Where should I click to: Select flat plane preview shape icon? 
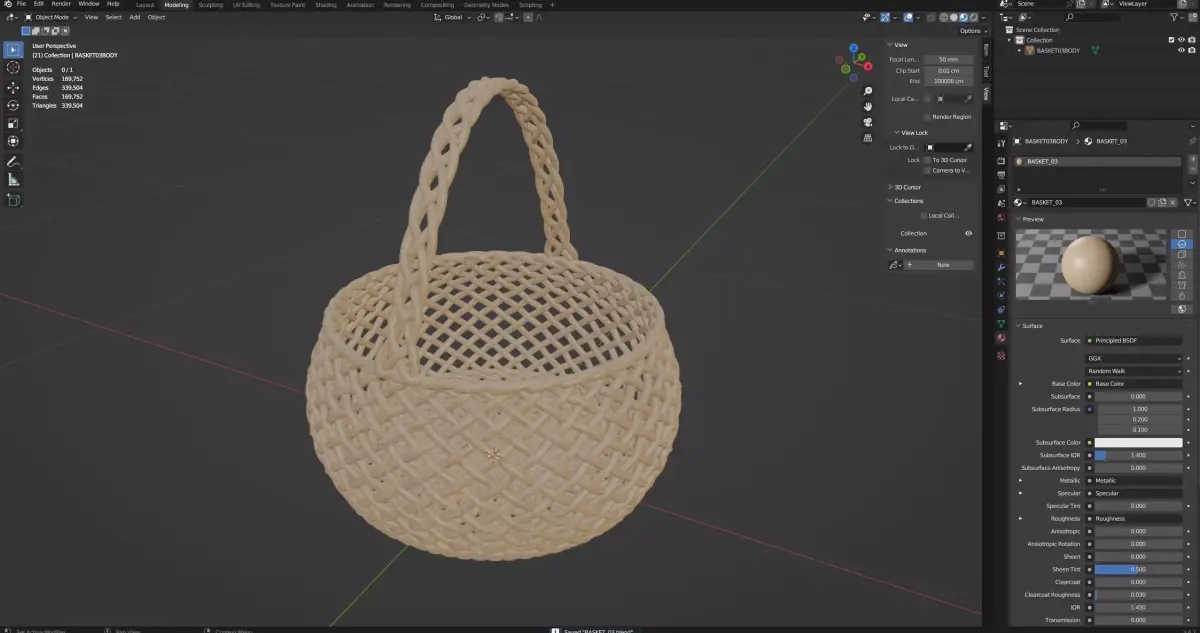[x=1182, y=234]
